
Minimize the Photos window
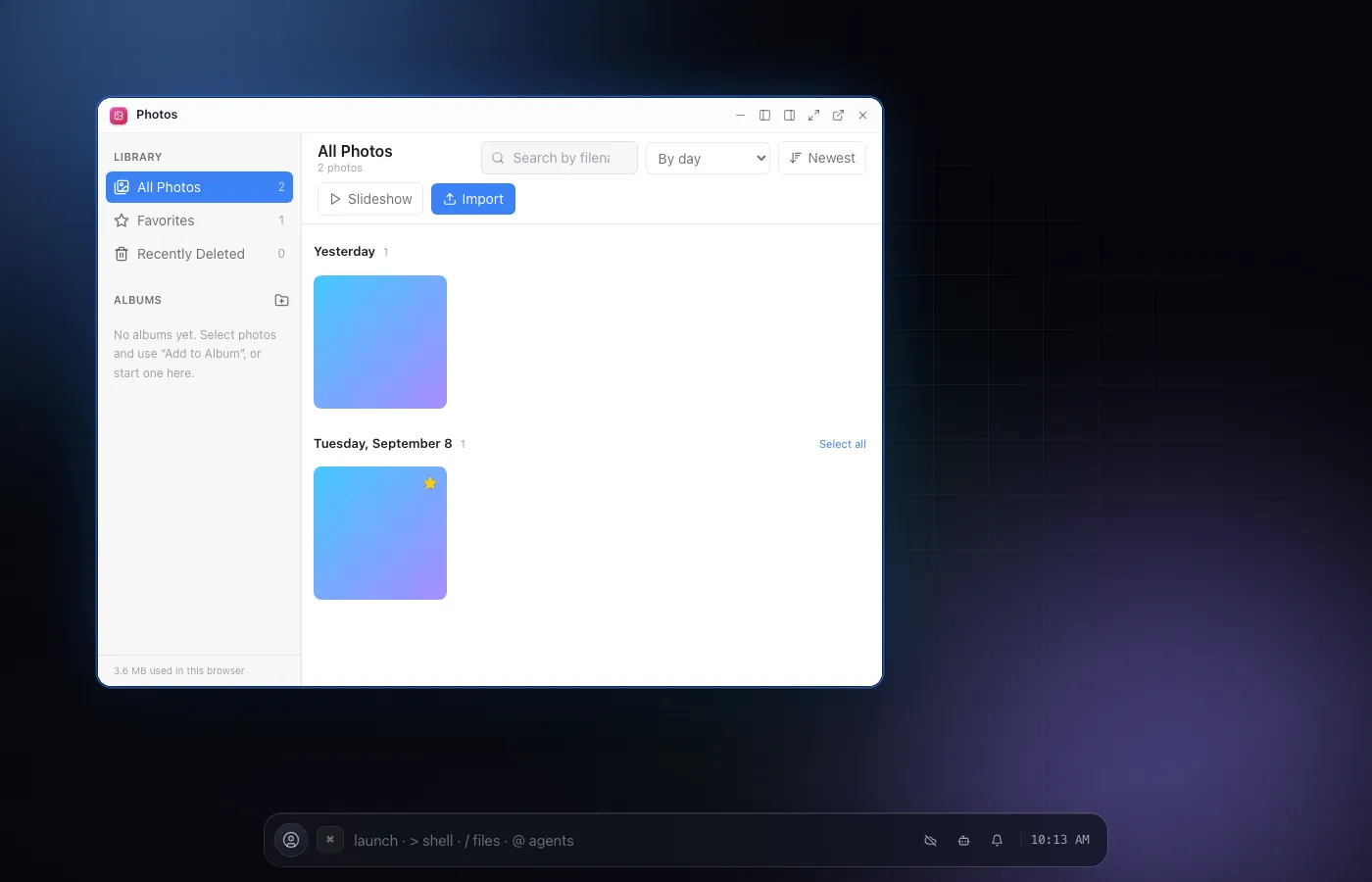(740, 115)
